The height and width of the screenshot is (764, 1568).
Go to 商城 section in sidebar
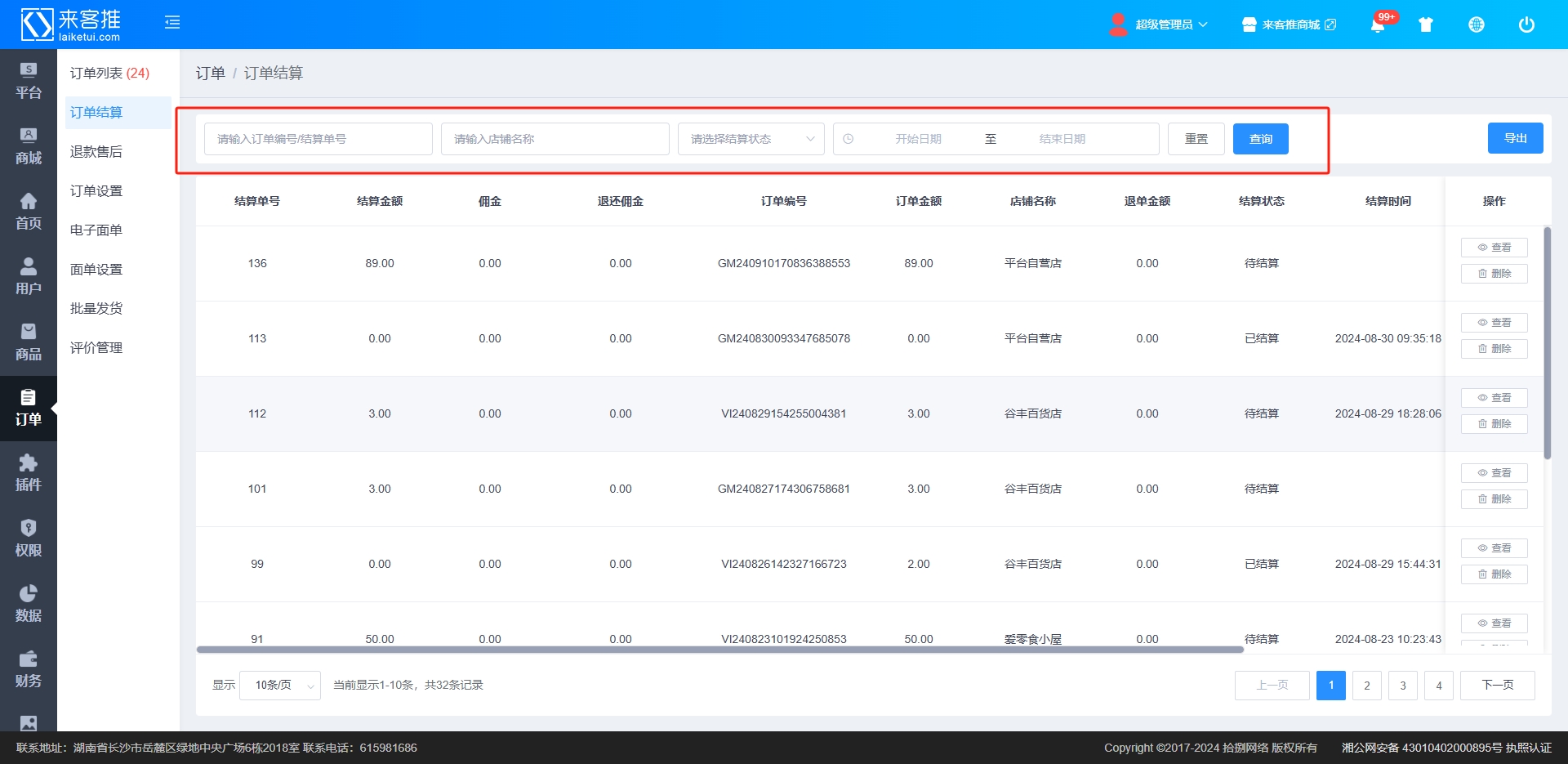(x=29, y=147)
